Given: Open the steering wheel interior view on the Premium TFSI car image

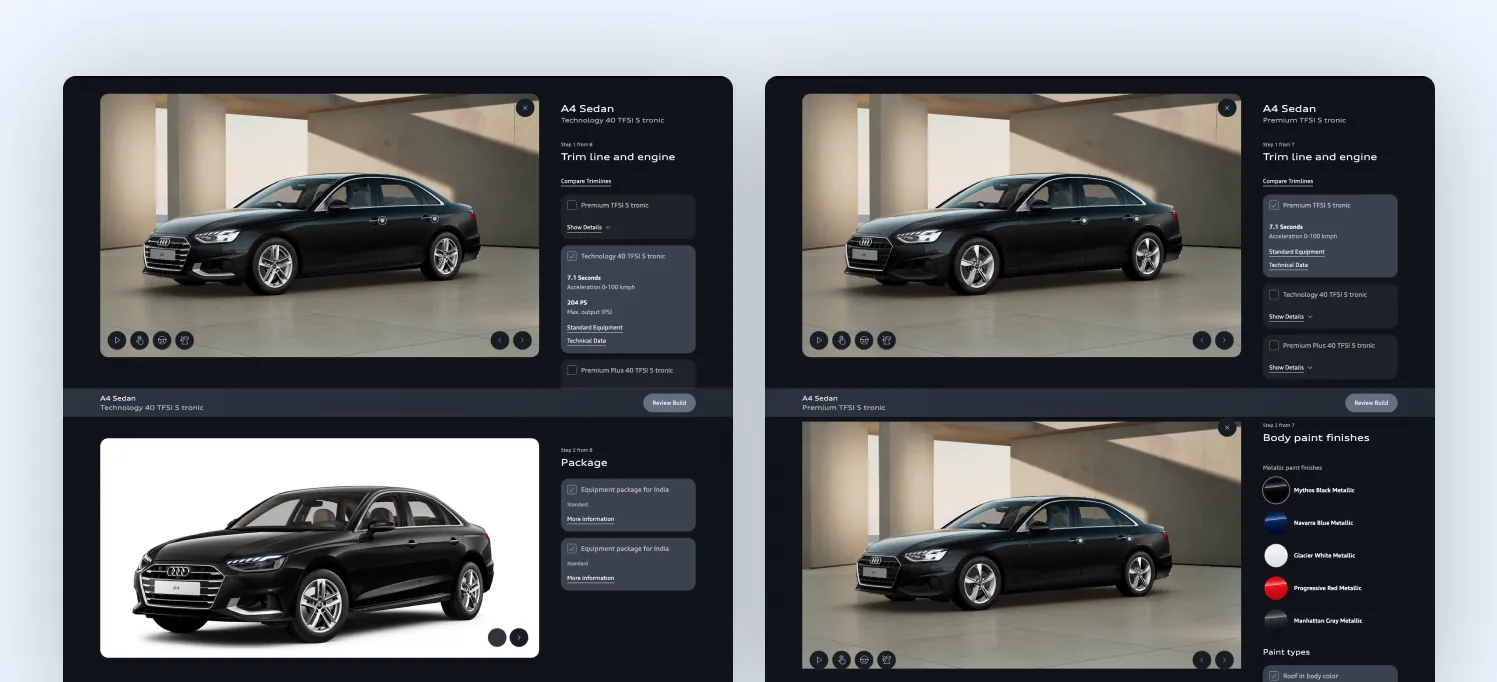Looking at the screenshot, I should click(864, 340).
